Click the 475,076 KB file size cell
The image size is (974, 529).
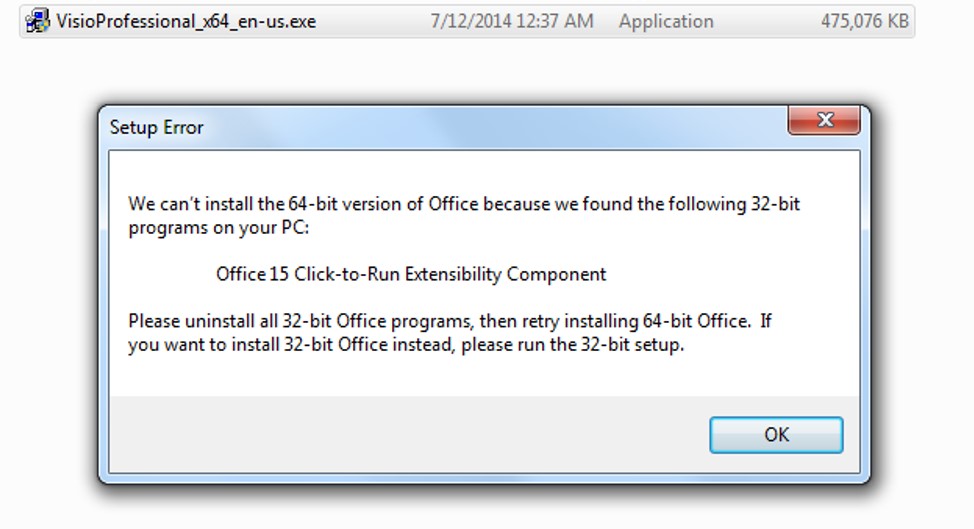tap(865, 22)
